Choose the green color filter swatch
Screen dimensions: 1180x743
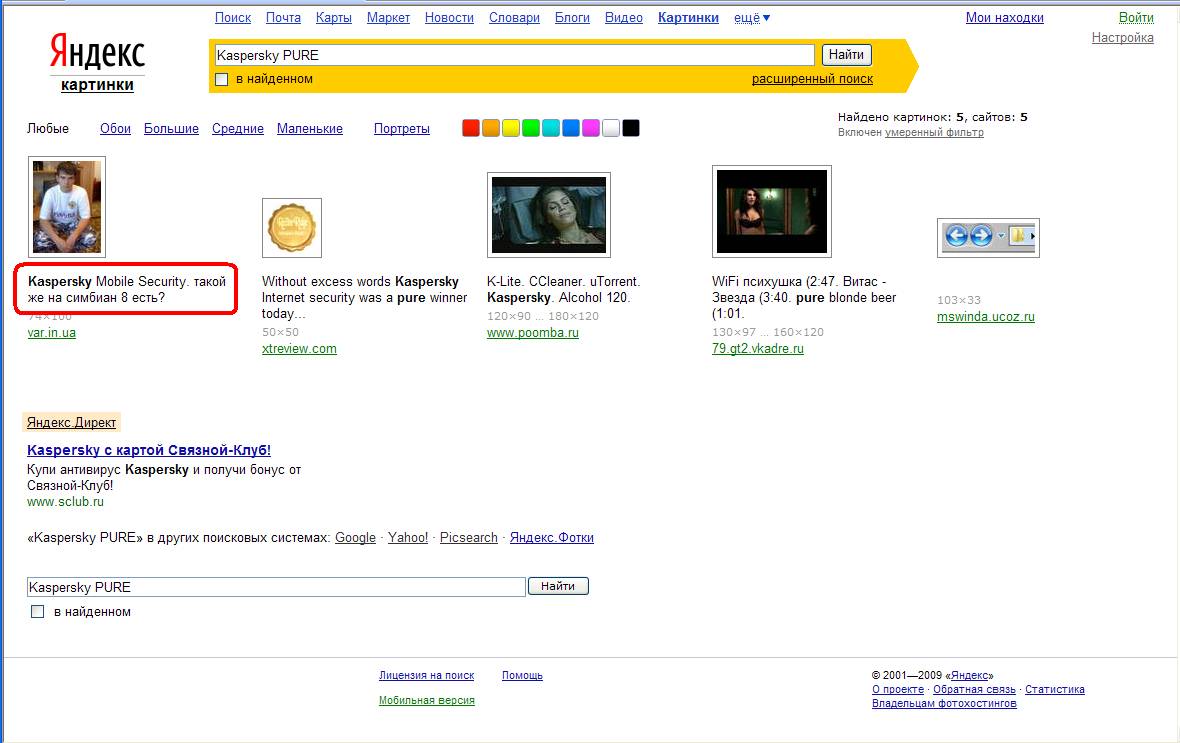[531, 128]
